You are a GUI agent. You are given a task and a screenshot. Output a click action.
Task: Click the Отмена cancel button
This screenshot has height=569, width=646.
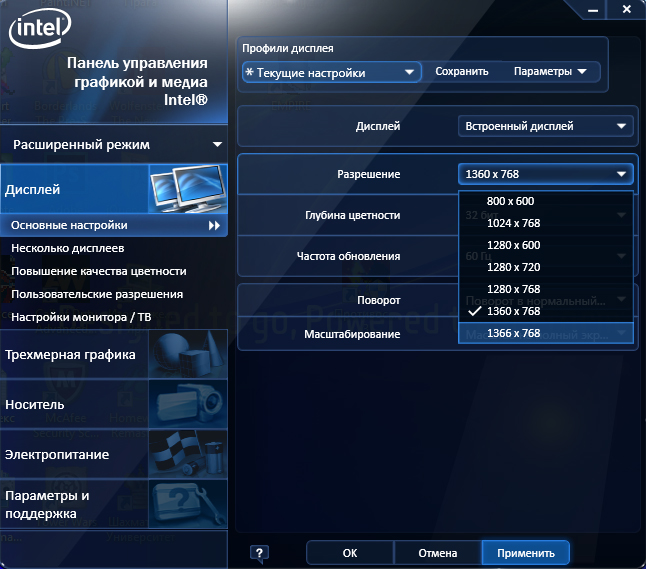point(438,553)
